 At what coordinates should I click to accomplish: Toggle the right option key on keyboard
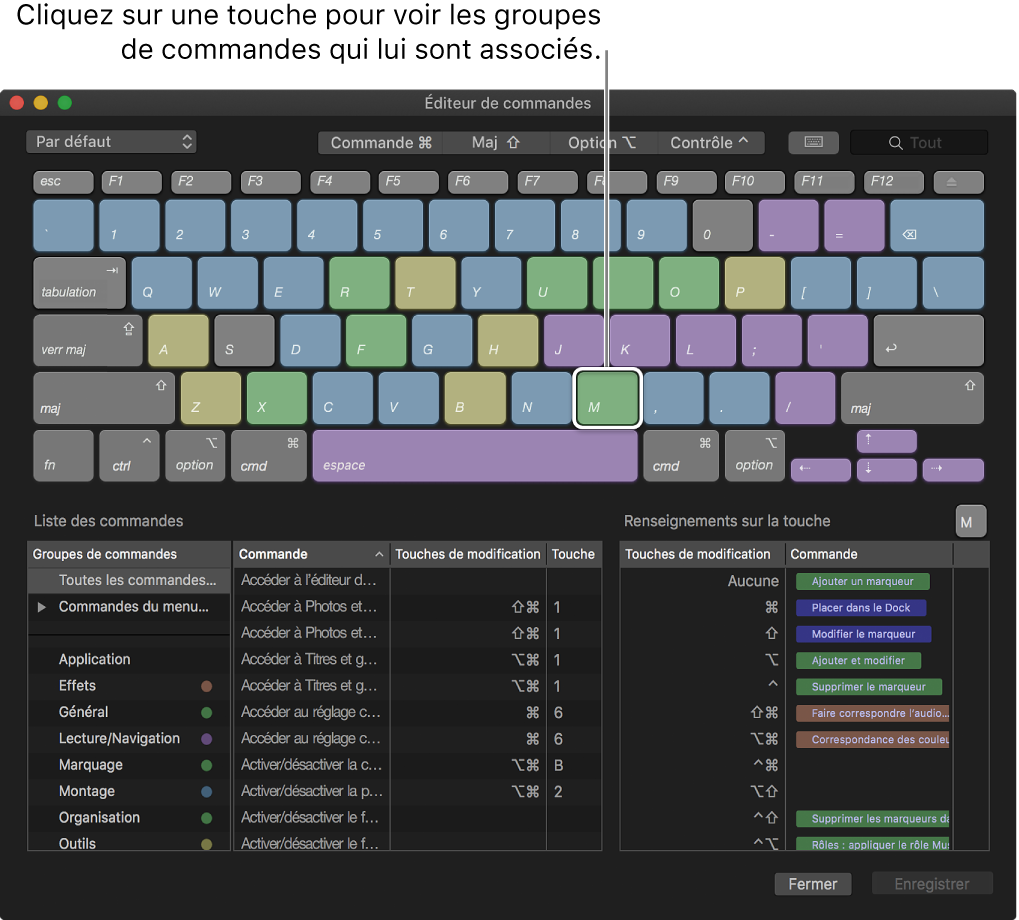tap(755, 456)
